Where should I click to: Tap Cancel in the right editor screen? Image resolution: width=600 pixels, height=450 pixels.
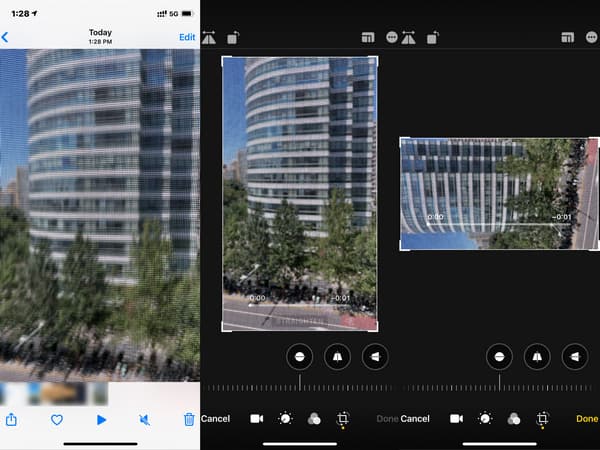tap(415, 419)
